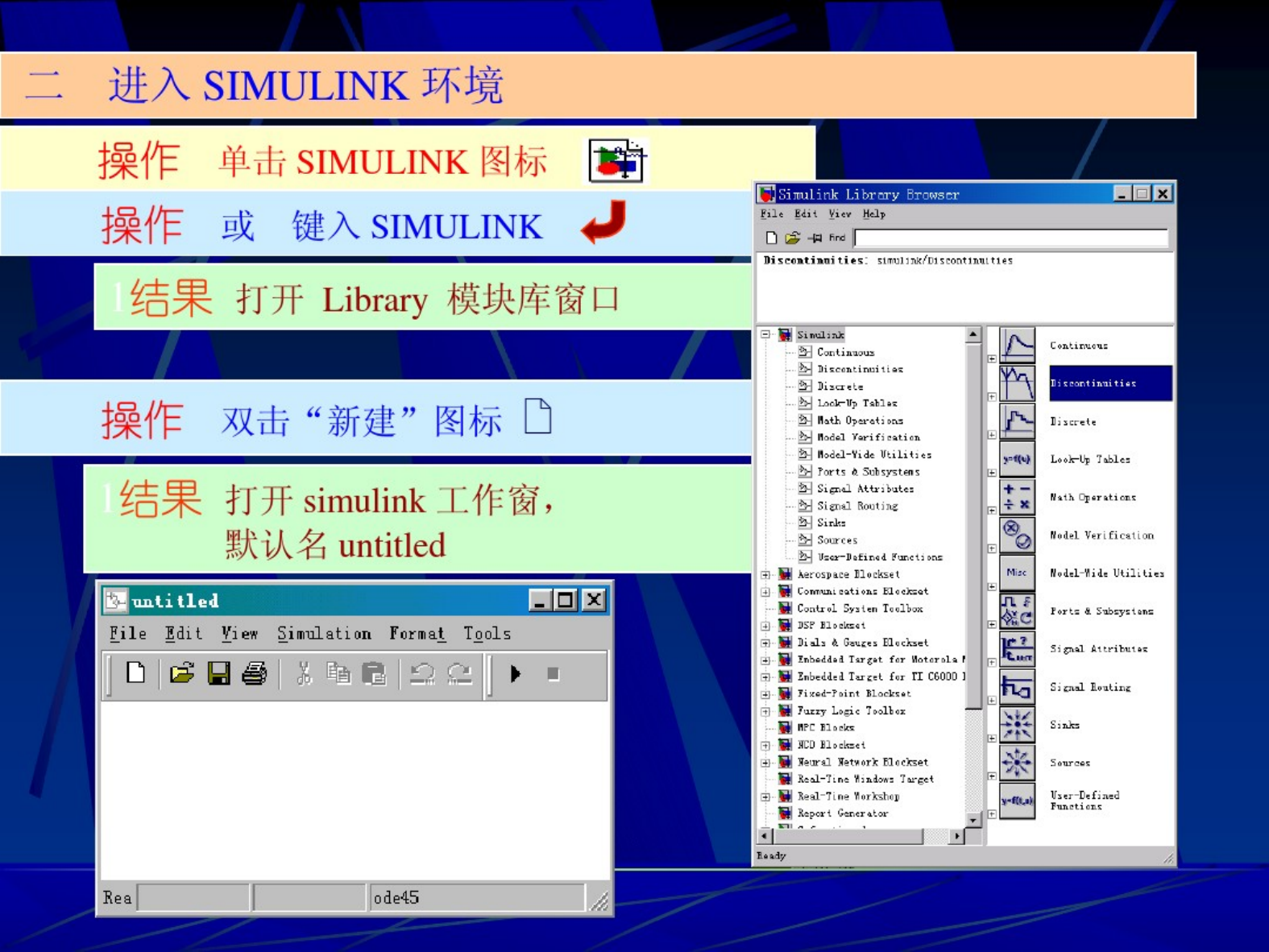Select the Discrete block library icon
Image resolution: width=1269 pixels, height=952 pixels.
point(1018,421)
